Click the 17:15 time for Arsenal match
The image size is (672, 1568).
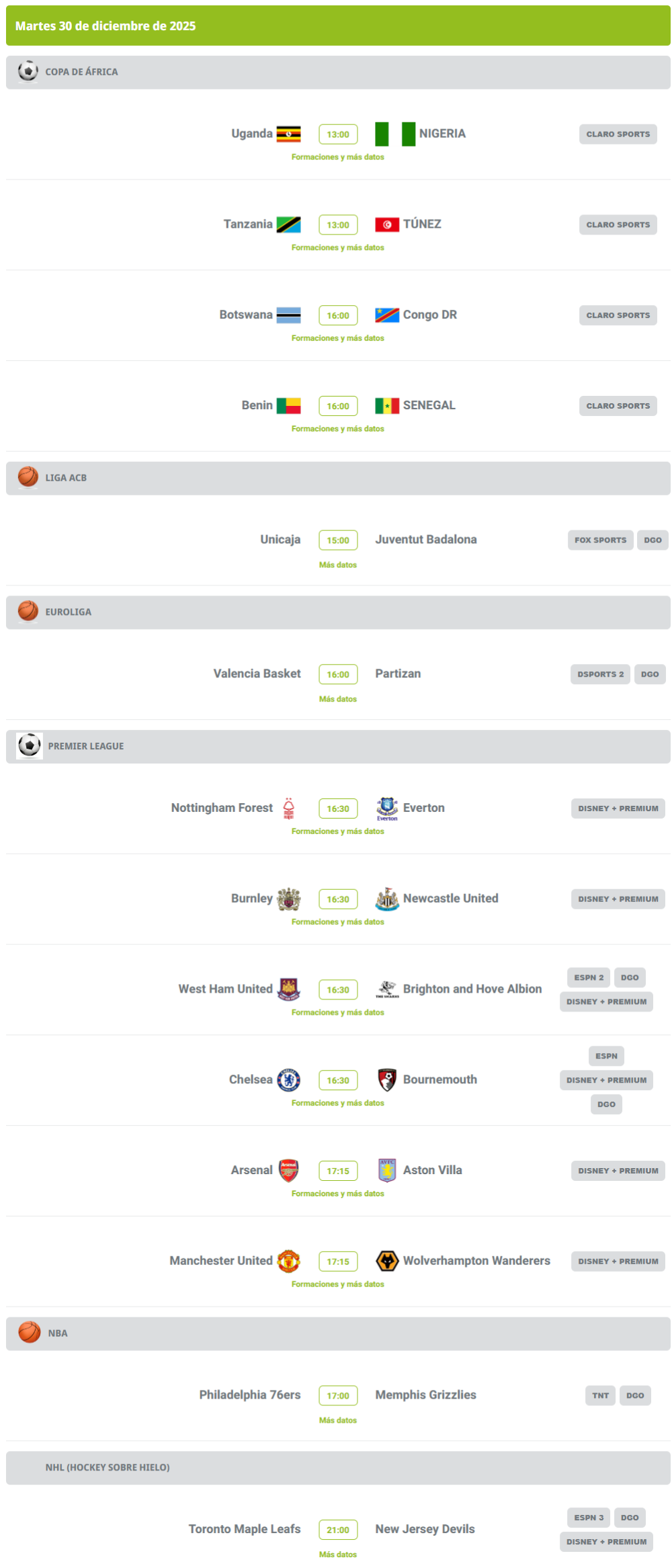point(338,1171)
